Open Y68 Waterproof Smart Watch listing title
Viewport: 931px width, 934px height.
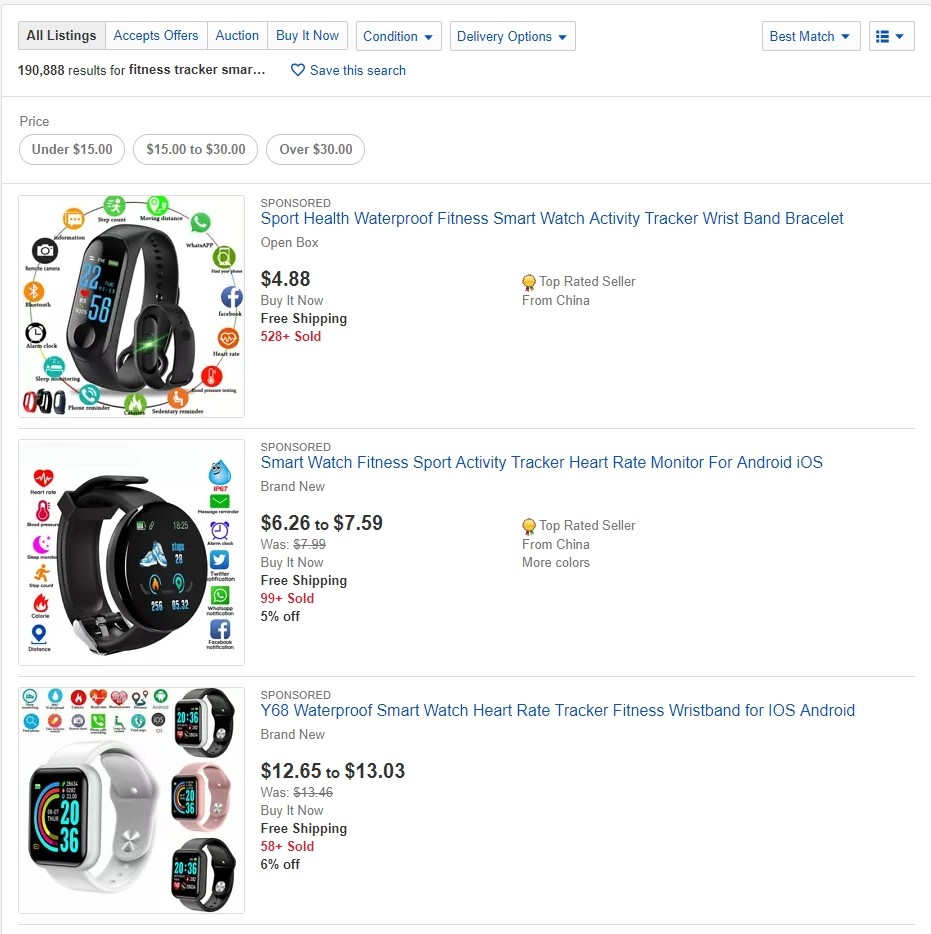click(x=558, y=711)
